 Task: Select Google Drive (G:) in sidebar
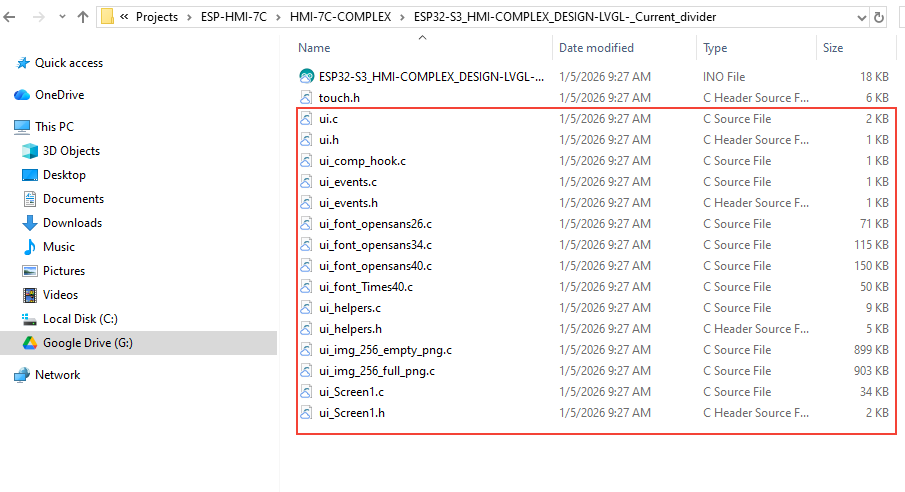click(88, 343)
